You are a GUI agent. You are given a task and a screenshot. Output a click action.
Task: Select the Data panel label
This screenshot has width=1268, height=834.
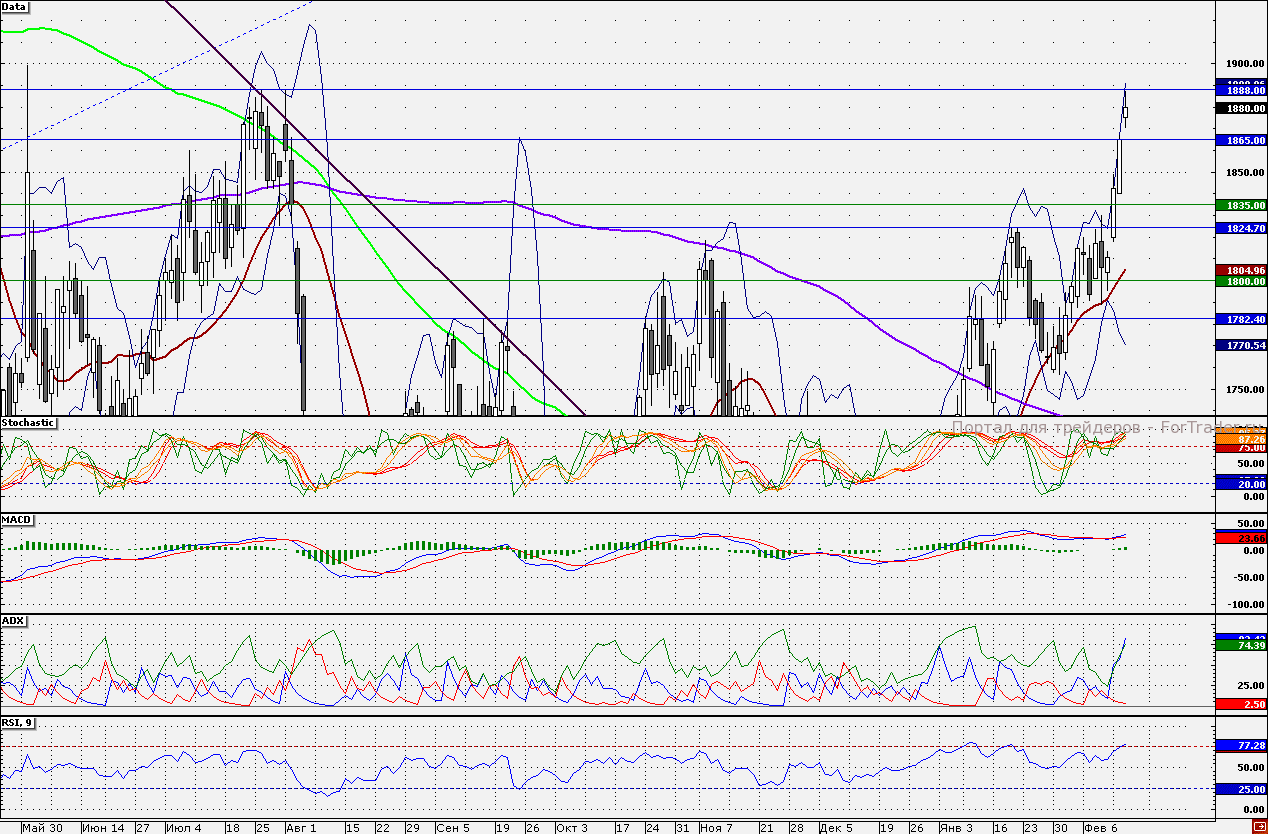tap(15, 6)
